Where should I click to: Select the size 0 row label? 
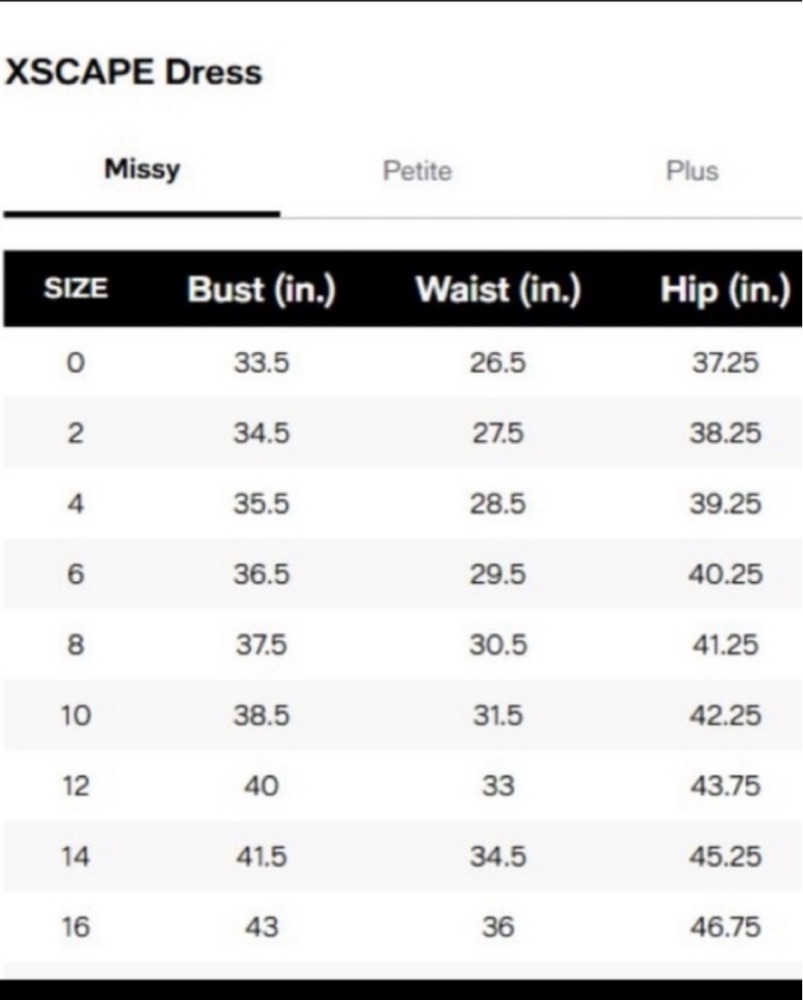[x=75, y=363]
